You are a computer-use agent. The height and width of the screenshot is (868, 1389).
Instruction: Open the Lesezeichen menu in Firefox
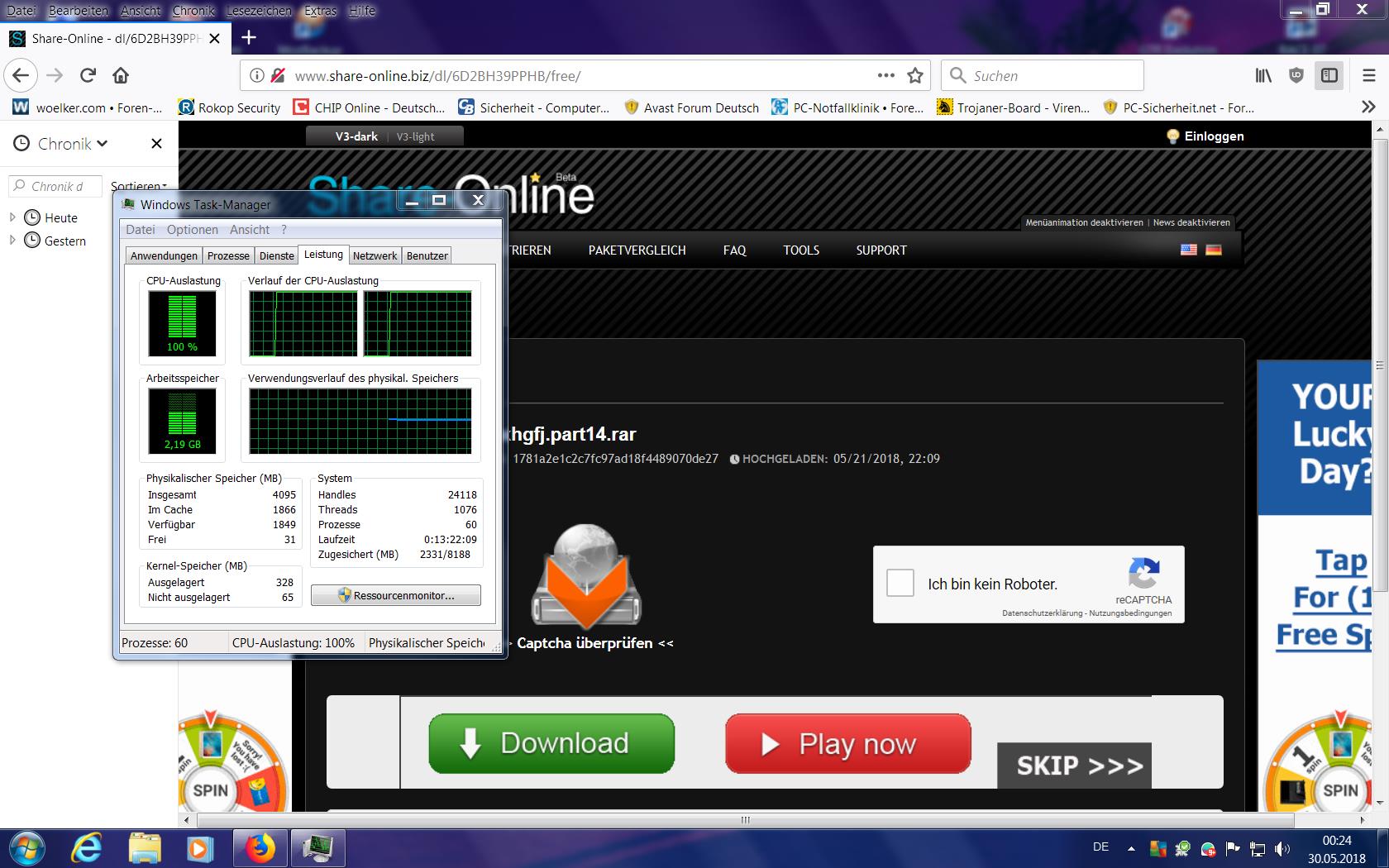(x=259, y=11)
